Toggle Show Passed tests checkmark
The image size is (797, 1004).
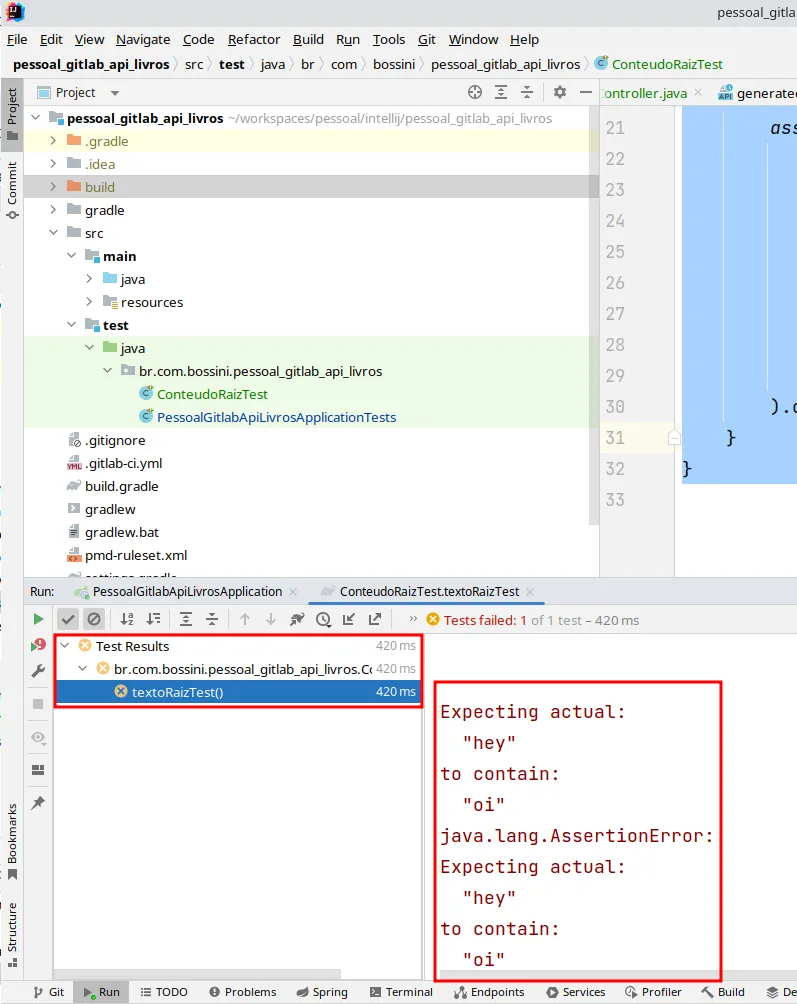(x=68, y=619)
